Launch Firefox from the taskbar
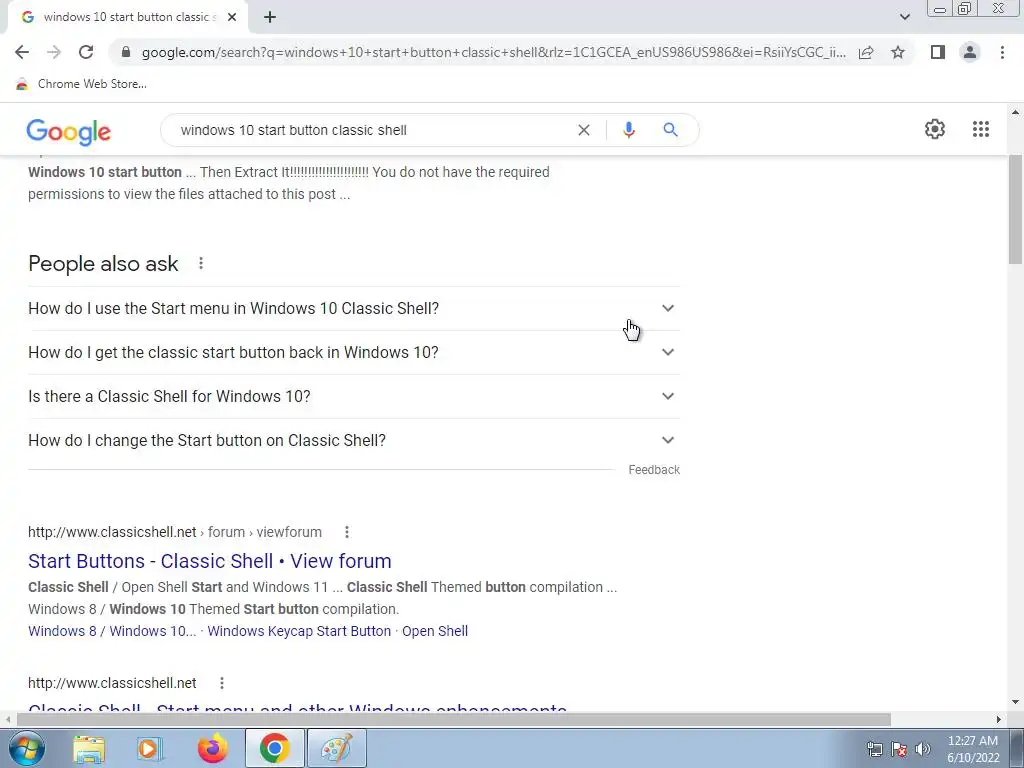 (212, 748)
